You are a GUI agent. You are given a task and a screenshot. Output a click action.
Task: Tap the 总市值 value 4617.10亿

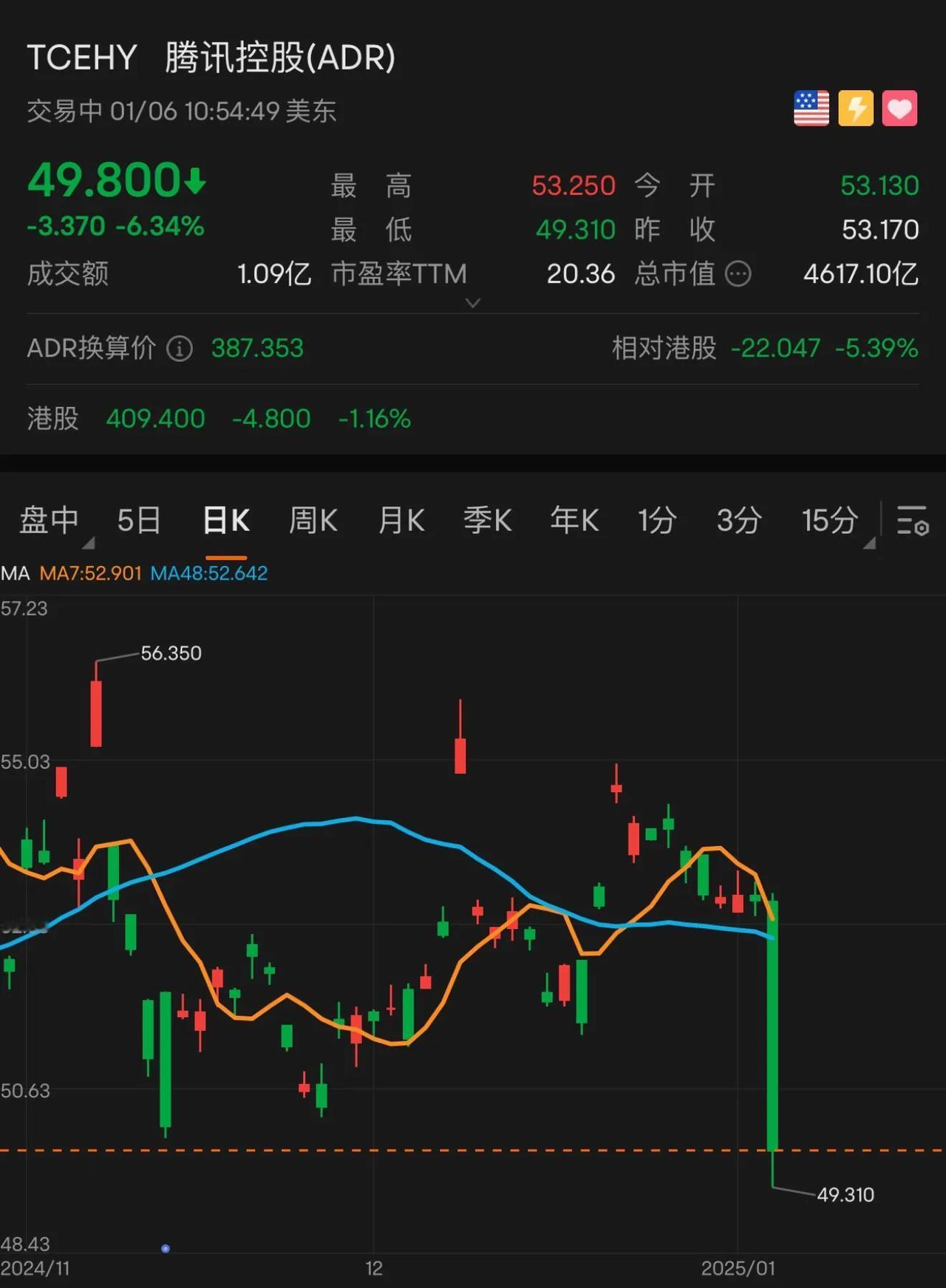point(861,274)
